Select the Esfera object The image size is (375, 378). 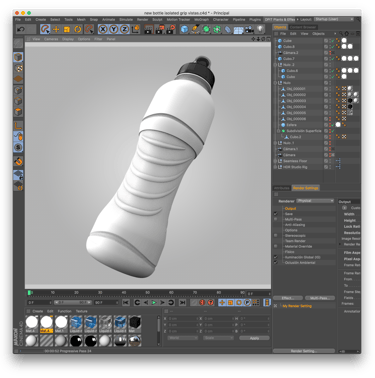pyautogui.click(x=291, y=125)
